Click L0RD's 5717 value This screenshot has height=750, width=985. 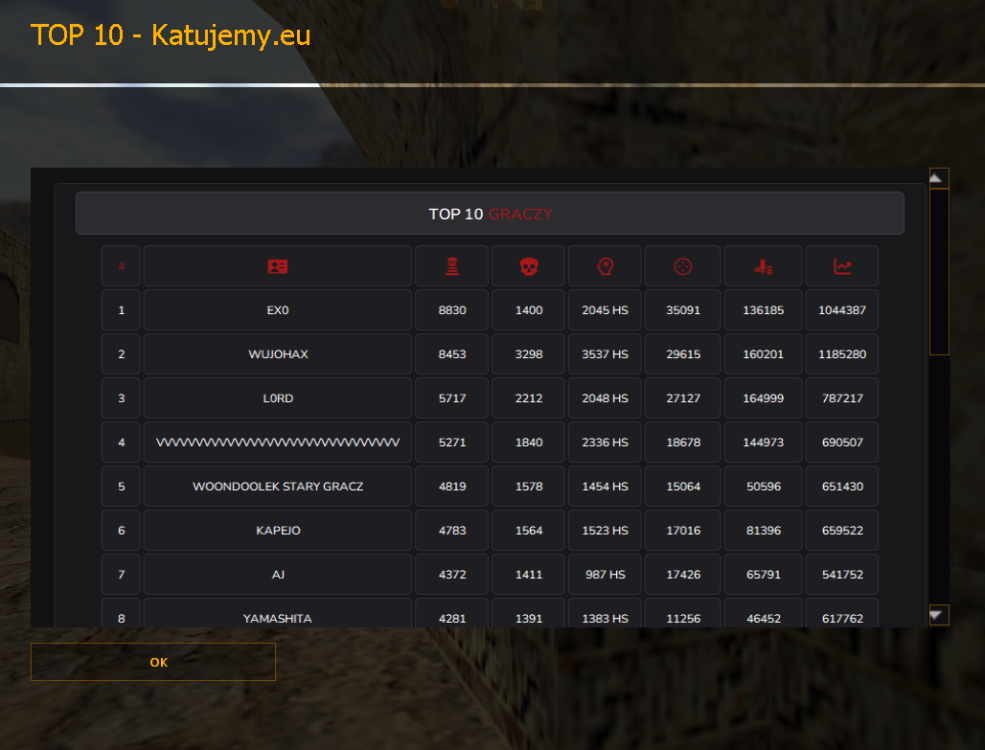click(x=452, y=398)
